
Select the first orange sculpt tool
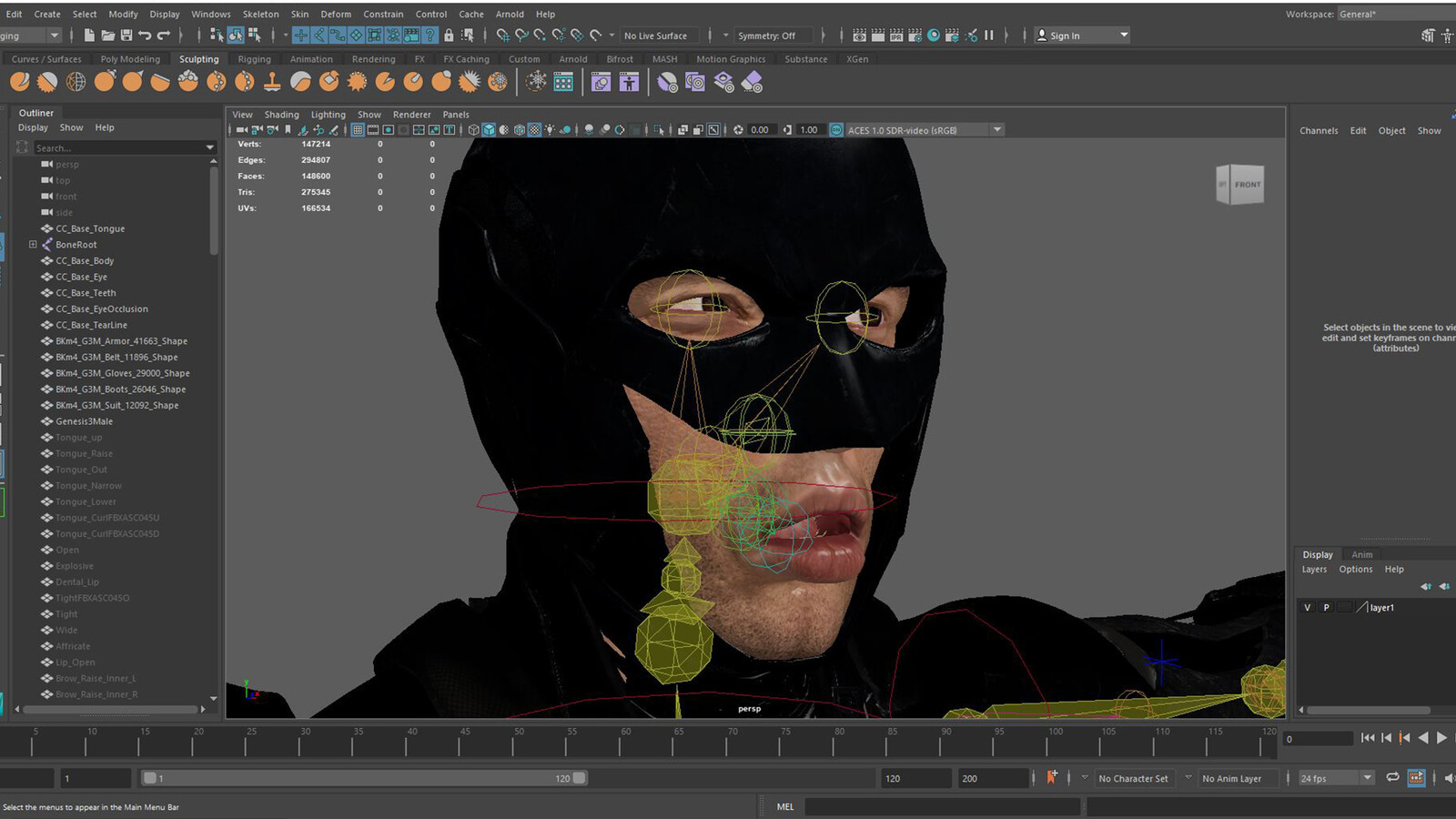point(19,82)
